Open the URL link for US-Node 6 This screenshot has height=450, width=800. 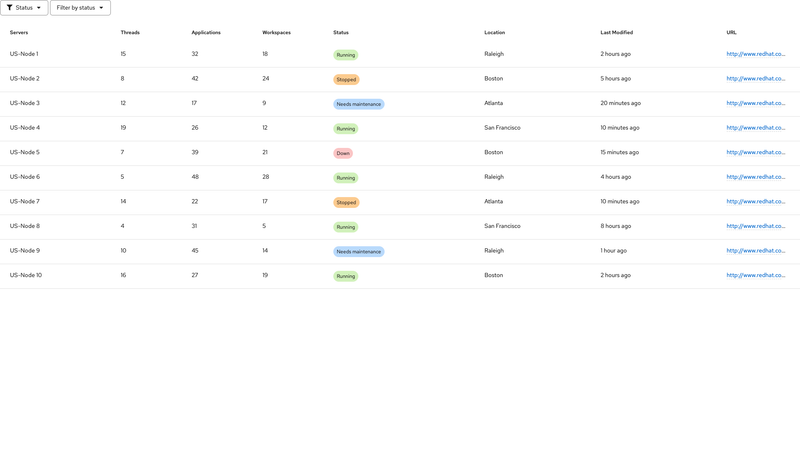pos(756,177)
